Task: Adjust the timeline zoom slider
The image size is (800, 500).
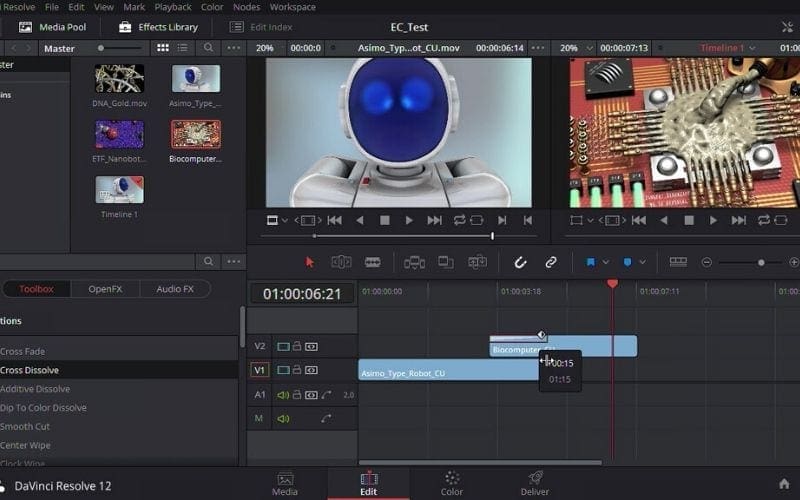Action: click(x=761, y=262)
